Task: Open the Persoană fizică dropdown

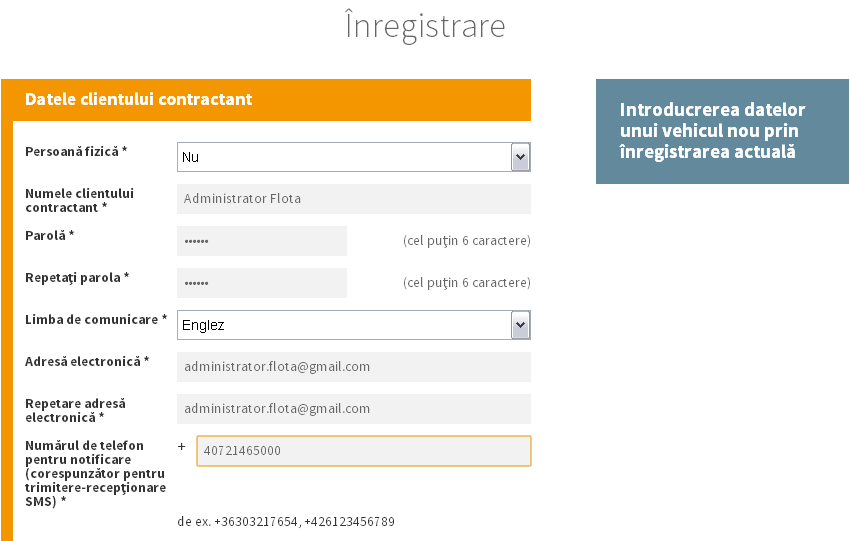Action: pyautogui.click(x=353, y=157)
